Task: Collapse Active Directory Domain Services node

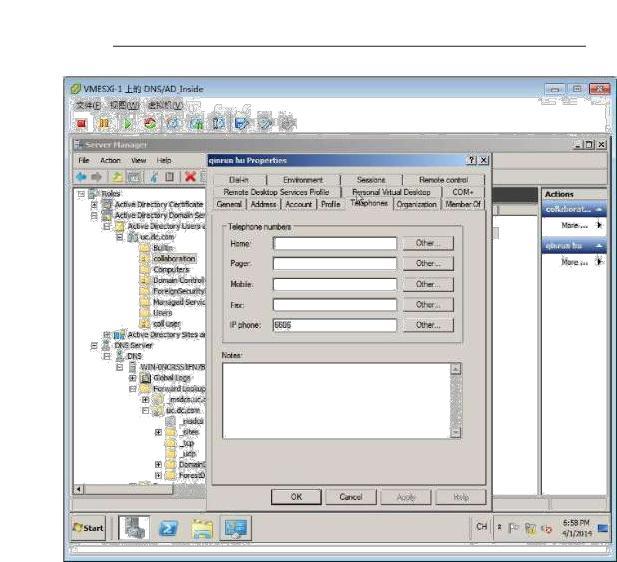Action: [94, 216]
